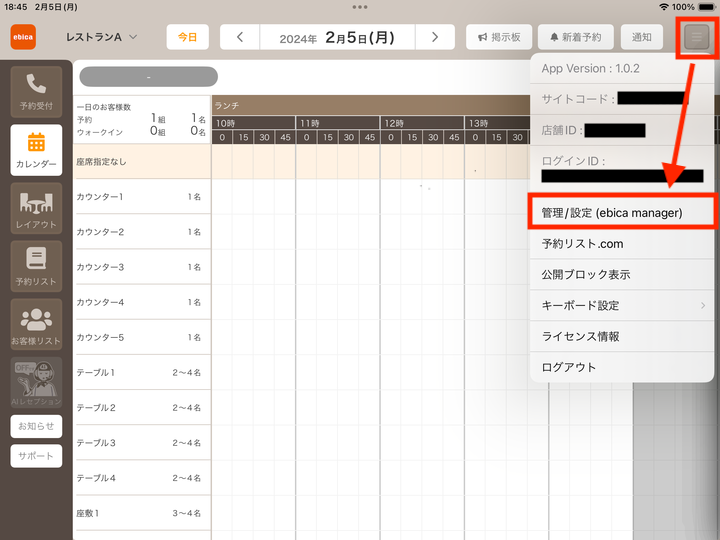
Task: Select the テーブル1 seat row
Action: click(x=142, y=372)
